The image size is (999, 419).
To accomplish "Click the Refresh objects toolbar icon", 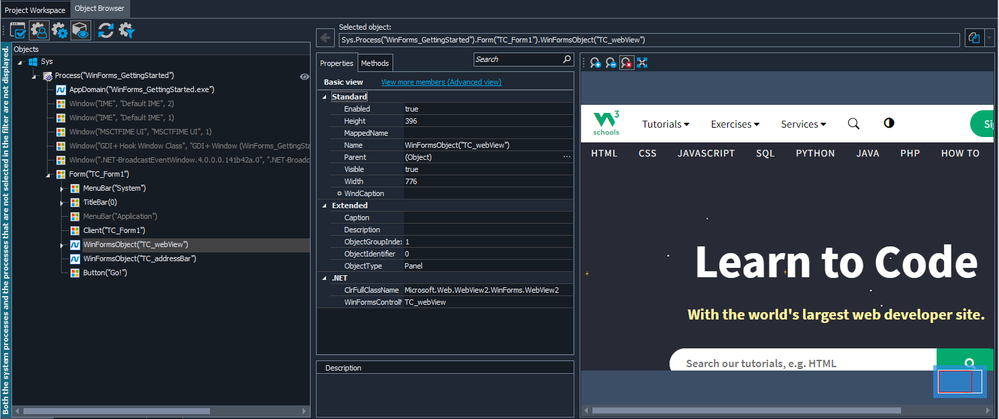I will pyautogui.click(x=106, y=31).
